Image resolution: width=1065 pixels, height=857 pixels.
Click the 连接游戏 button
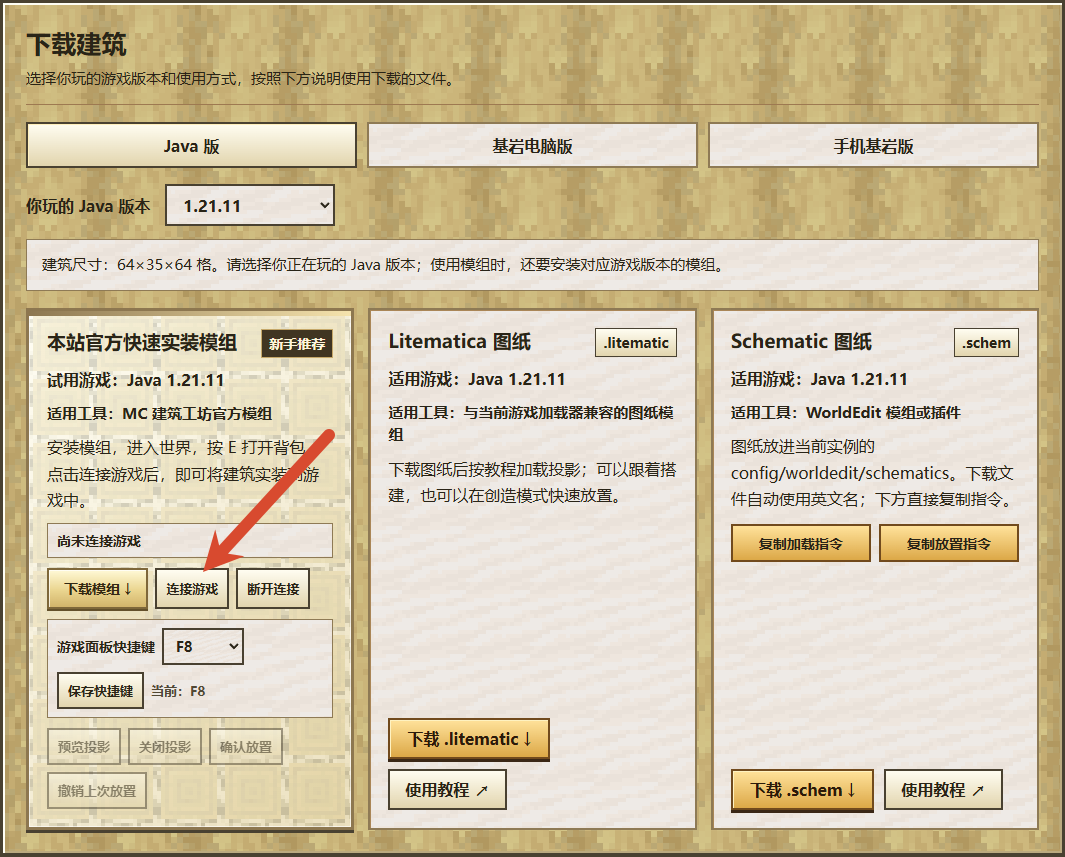(x=192, y=589)
